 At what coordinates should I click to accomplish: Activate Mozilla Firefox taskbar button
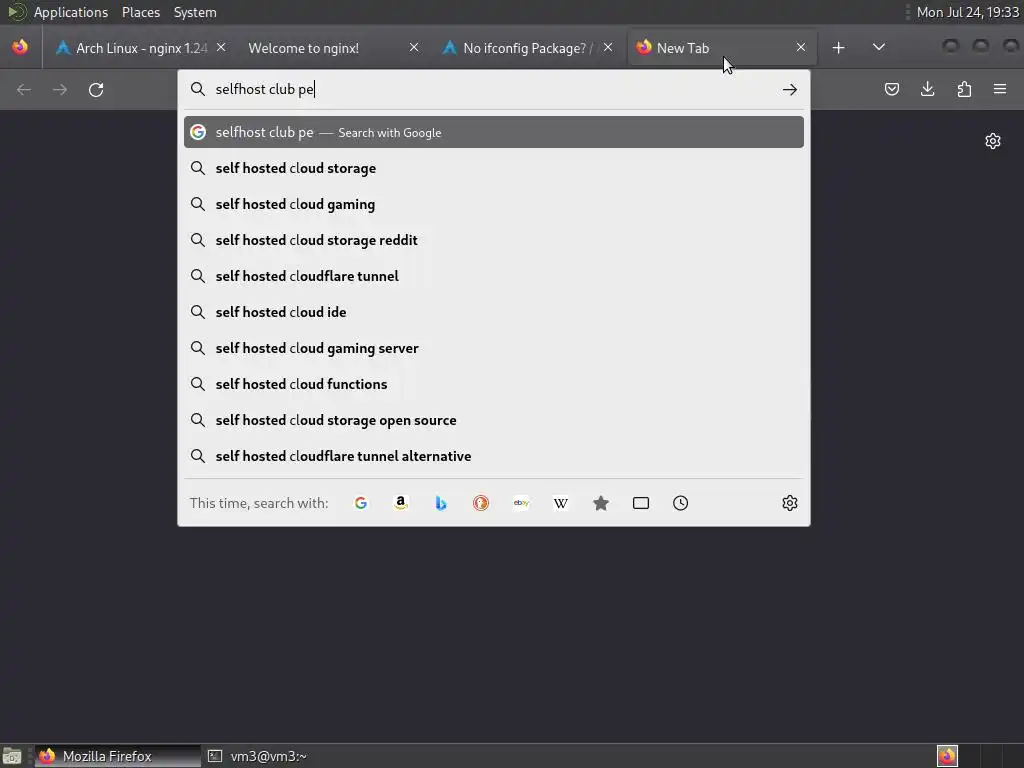(x=118, y=756)
